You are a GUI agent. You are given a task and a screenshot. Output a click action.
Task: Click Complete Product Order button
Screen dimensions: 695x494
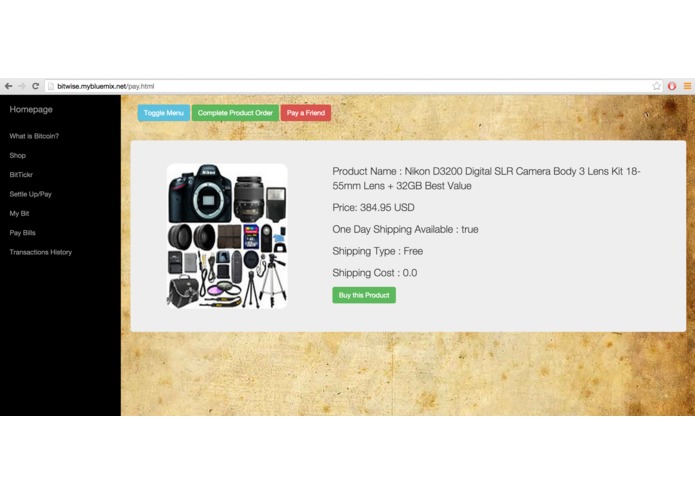click(235, 113)
